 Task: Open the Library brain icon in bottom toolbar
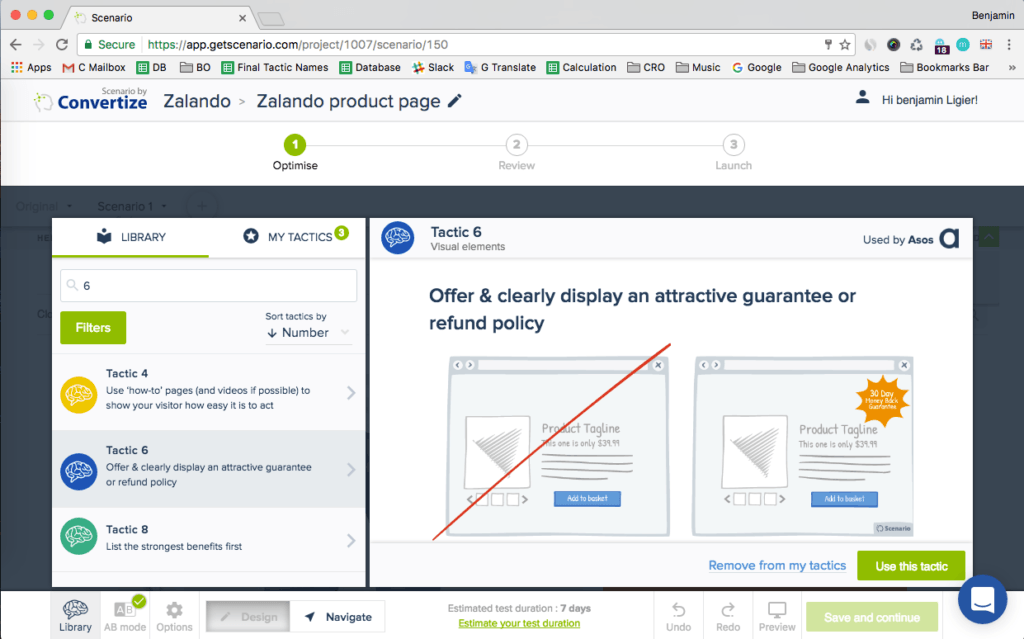tap(75, 615)
